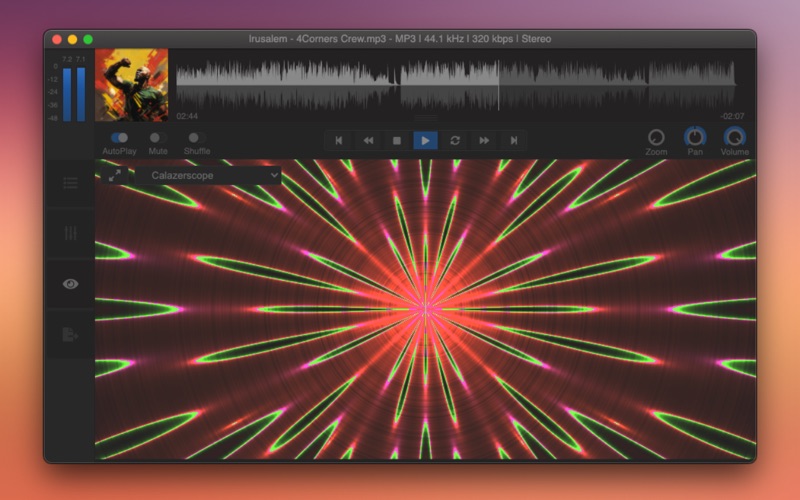Click the blue level meter bars

pyautogui.click(x=74, y=94)
